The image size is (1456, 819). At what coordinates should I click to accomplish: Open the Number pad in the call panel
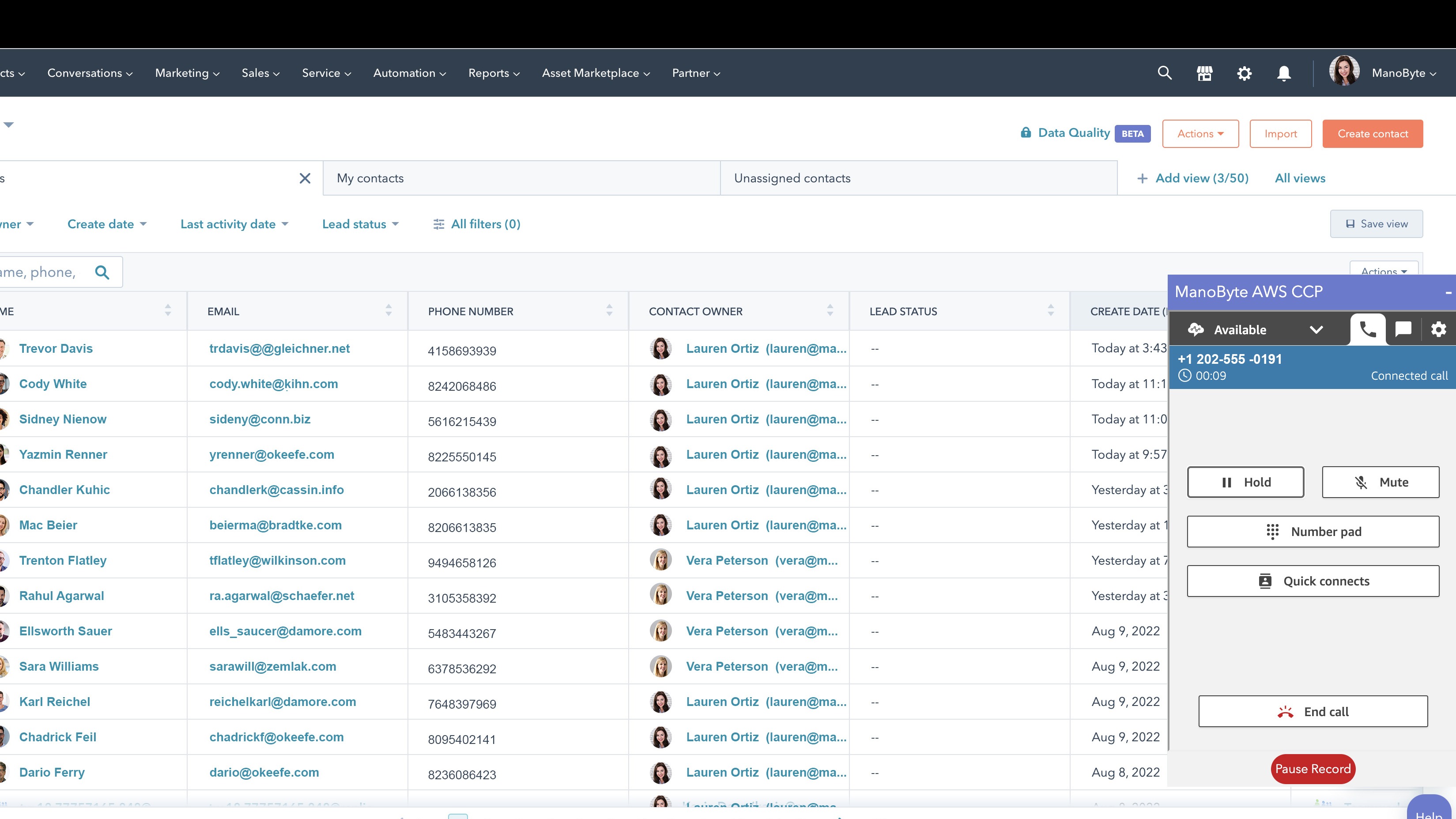(x=1313, y=531)
